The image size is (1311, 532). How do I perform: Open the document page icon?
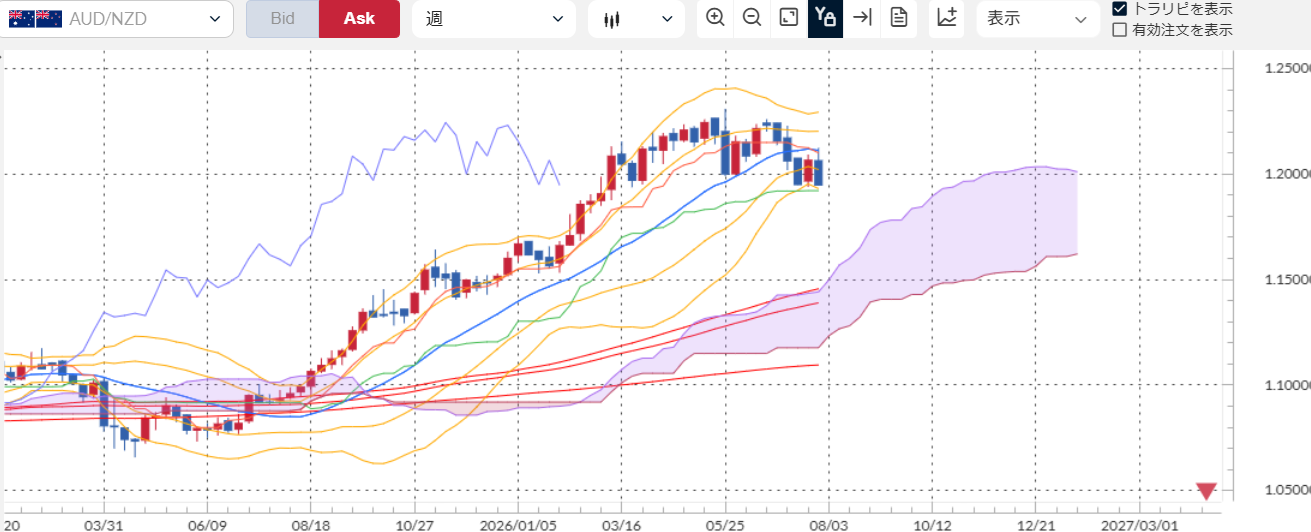coord(898,18)
